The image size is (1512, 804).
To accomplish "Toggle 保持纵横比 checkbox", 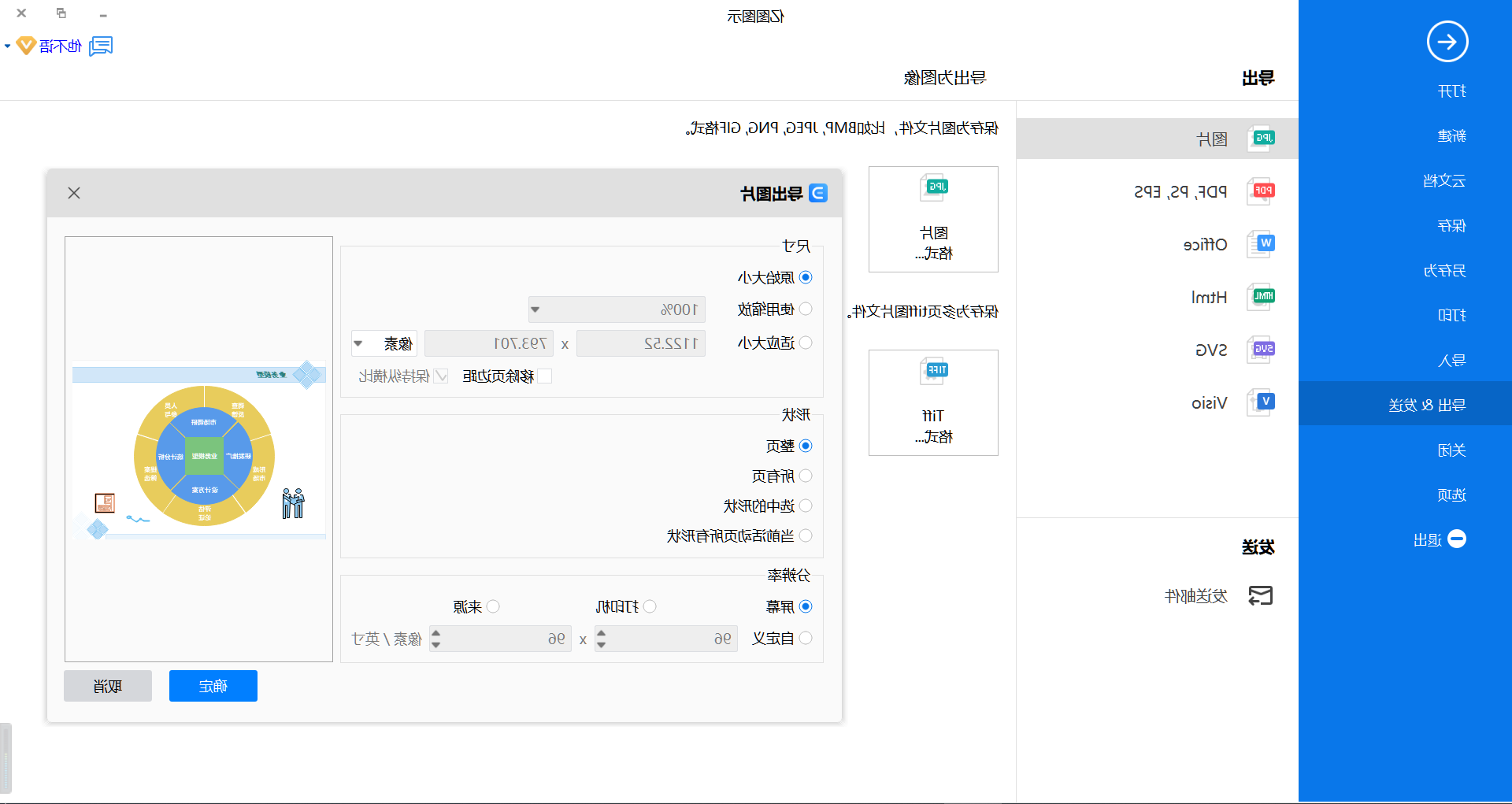I will (x=442, y=376).
